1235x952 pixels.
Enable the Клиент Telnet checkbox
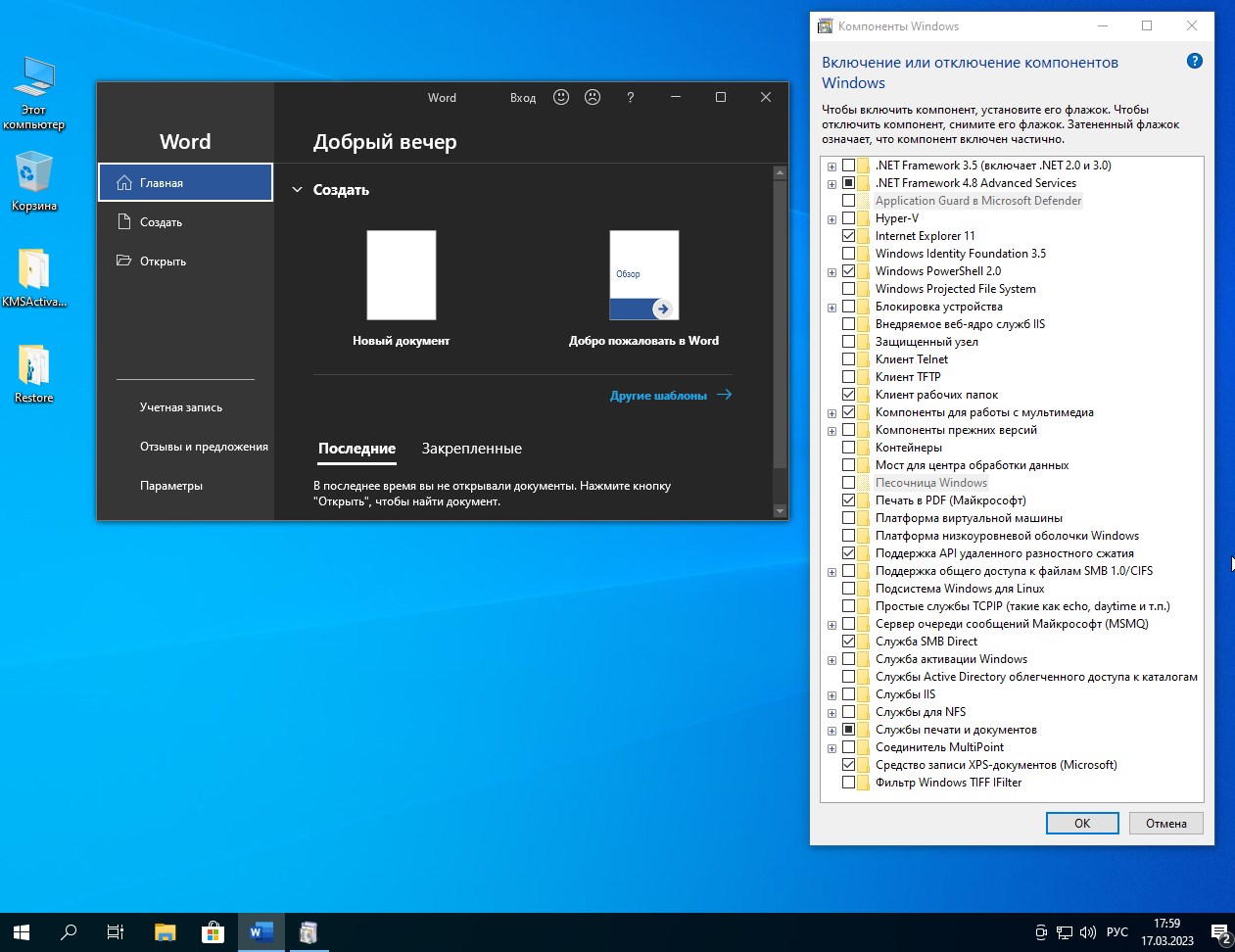(x=847, y=358)
